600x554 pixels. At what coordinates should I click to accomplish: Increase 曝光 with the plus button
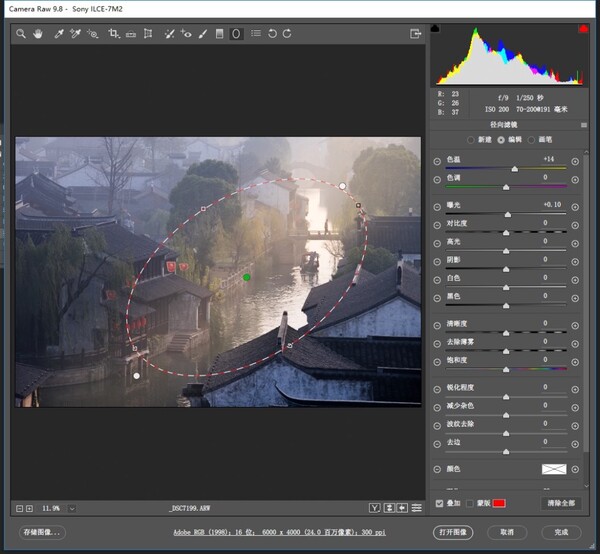[575, 207]
